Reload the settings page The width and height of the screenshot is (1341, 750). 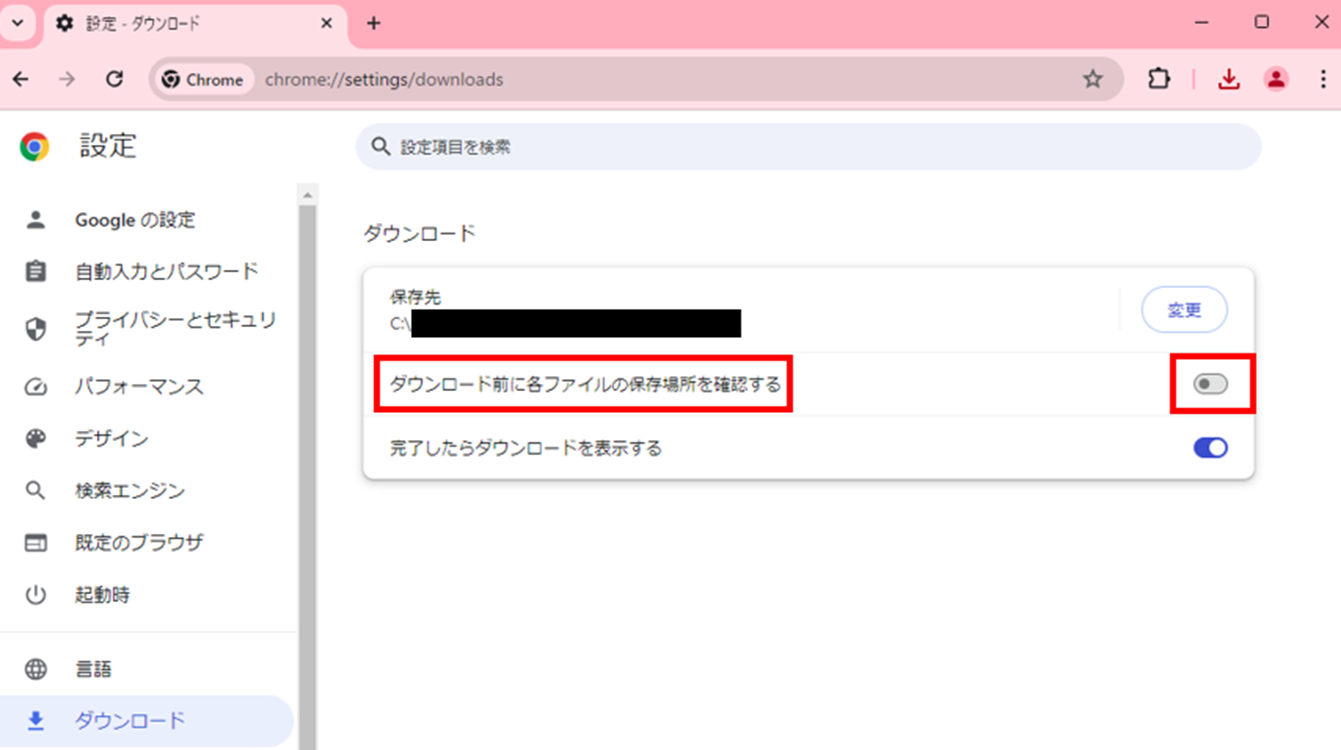114,79
